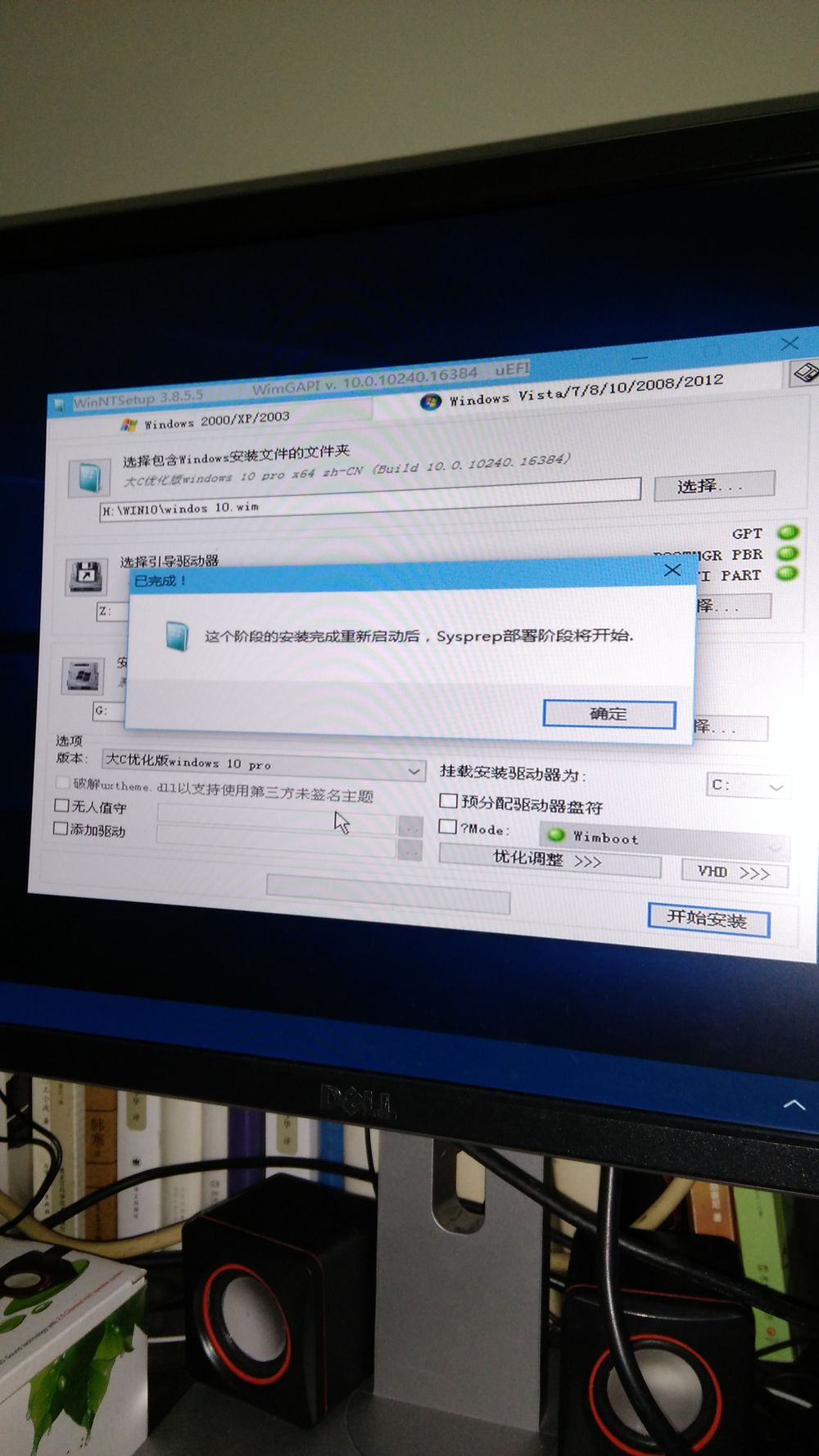
Task: Show hidden tray icons chevron
Action: 794,1104
